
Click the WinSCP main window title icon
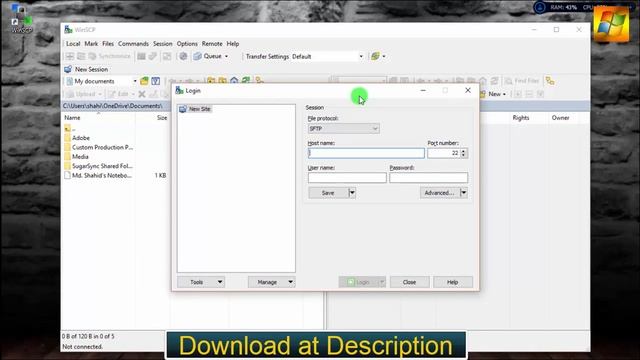68,30
